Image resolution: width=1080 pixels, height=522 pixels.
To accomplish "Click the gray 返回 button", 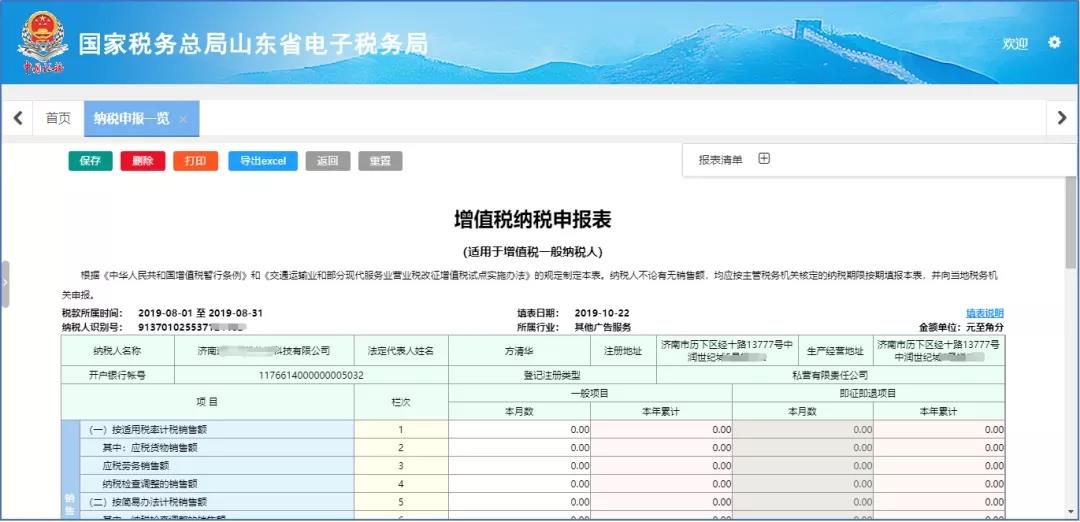I will tap(328, 161).
